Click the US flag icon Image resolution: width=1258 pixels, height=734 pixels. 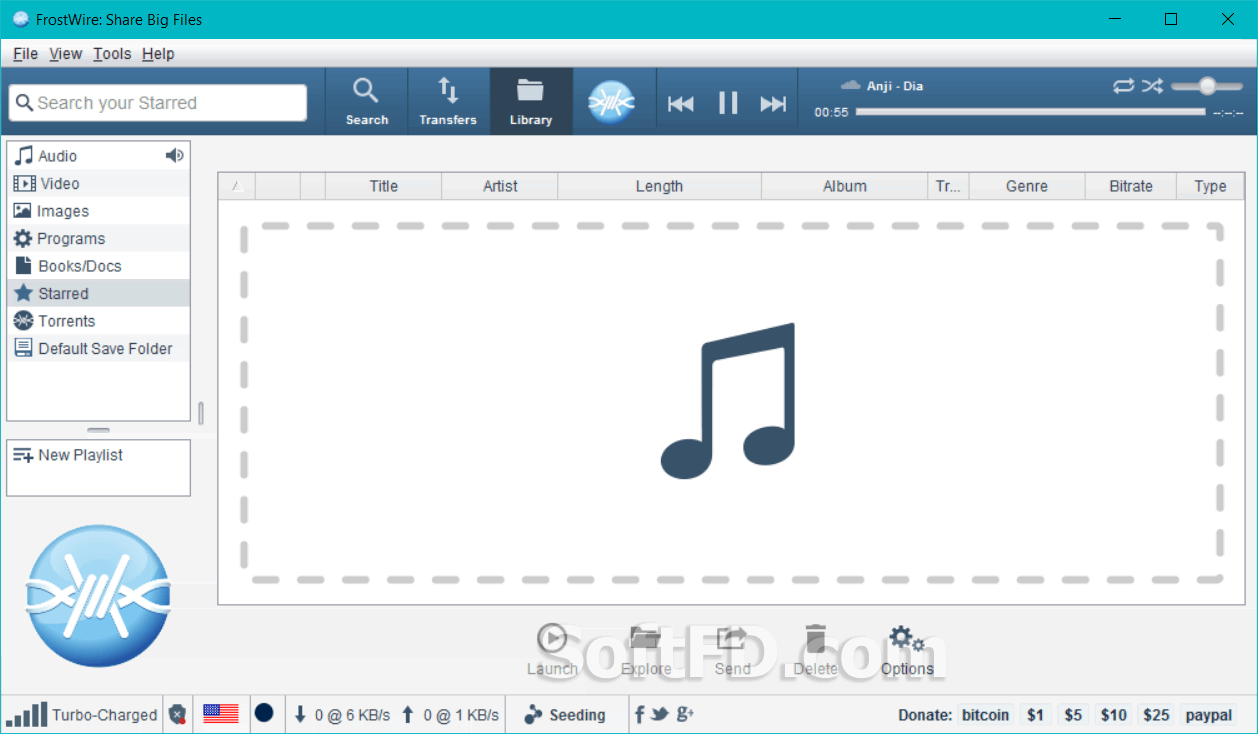[x=221, y=713]
